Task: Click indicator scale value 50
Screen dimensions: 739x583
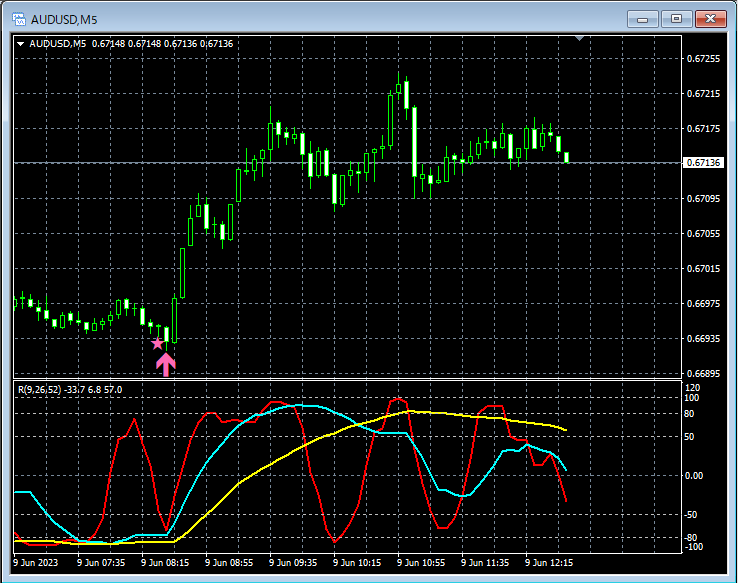Action: coord(689,437)
